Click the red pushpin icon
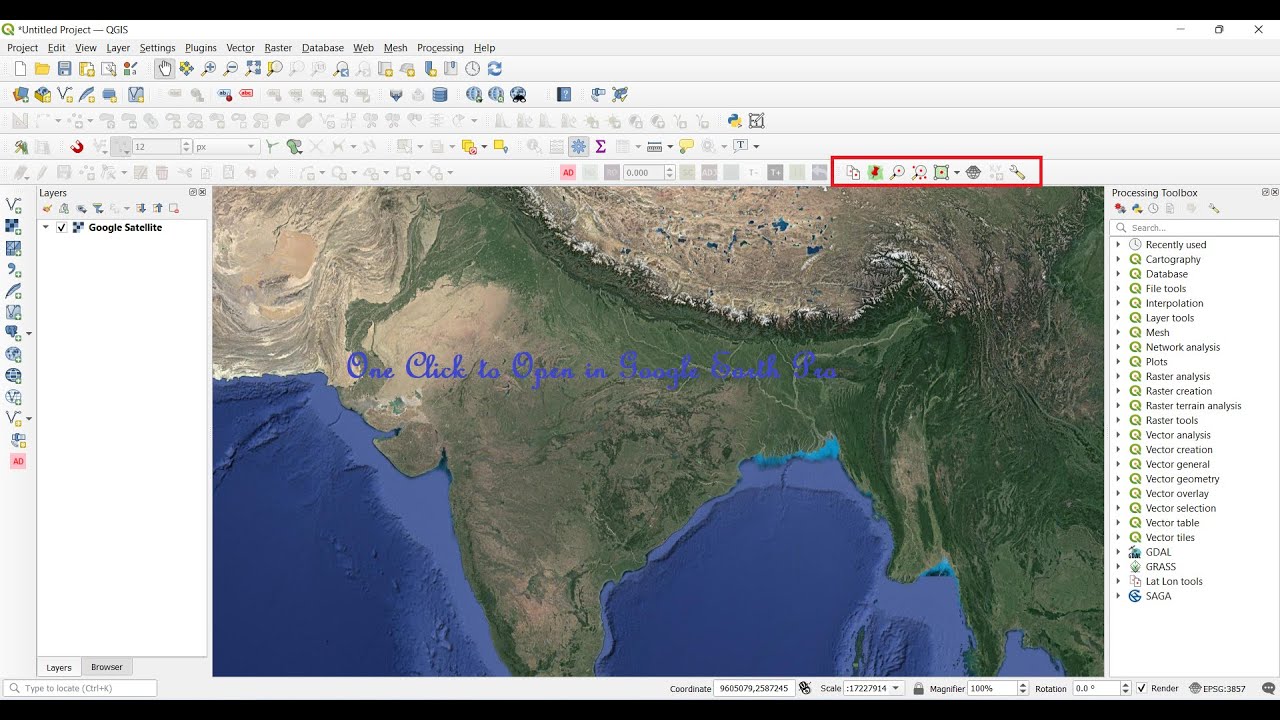 [875, 172]
